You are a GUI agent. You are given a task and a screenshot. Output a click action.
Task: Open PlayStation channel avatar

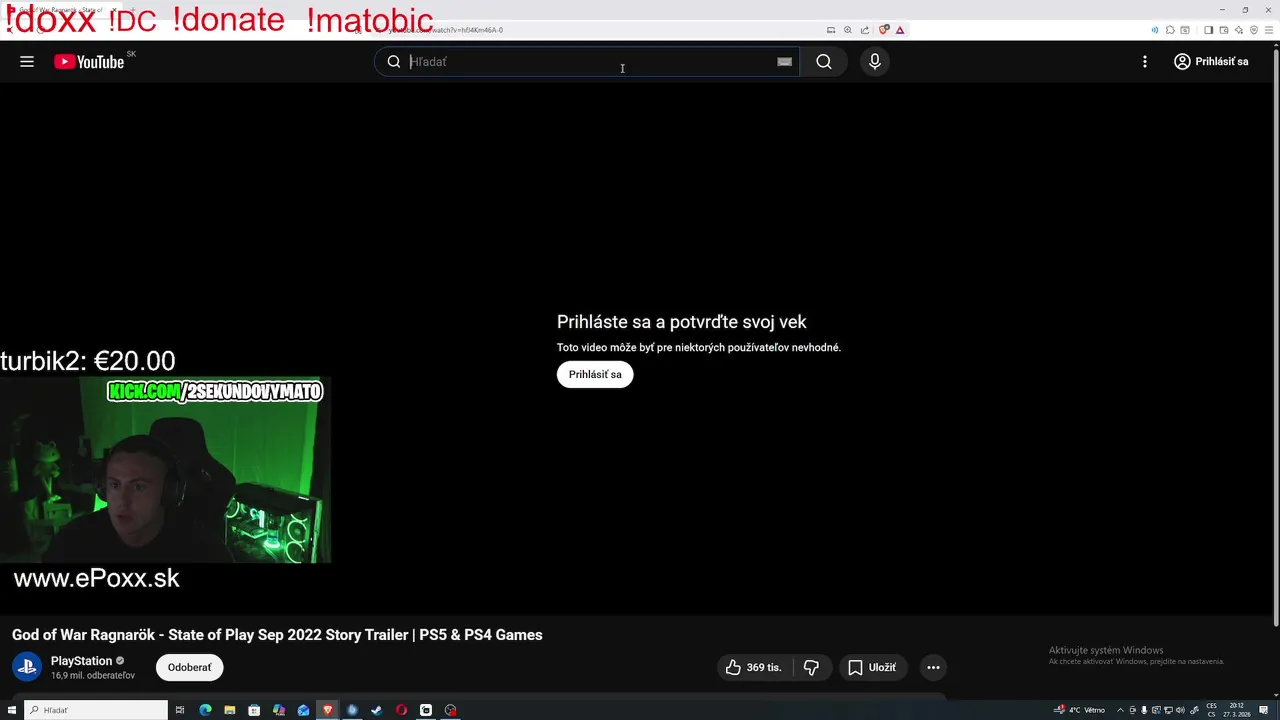pos(26,667)
